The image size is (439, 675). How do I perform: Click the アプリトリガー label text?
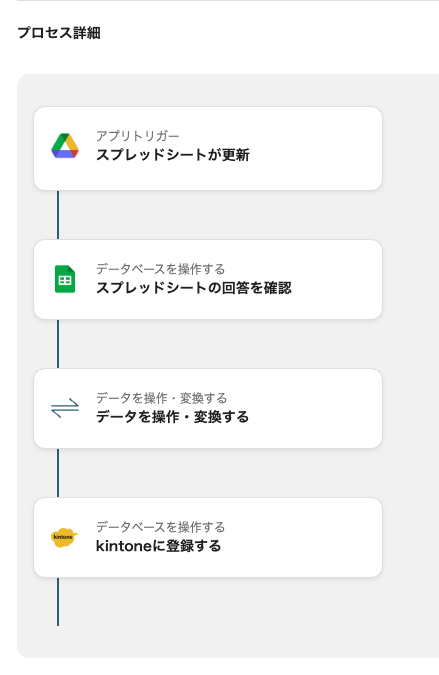[x=137, y=136]
